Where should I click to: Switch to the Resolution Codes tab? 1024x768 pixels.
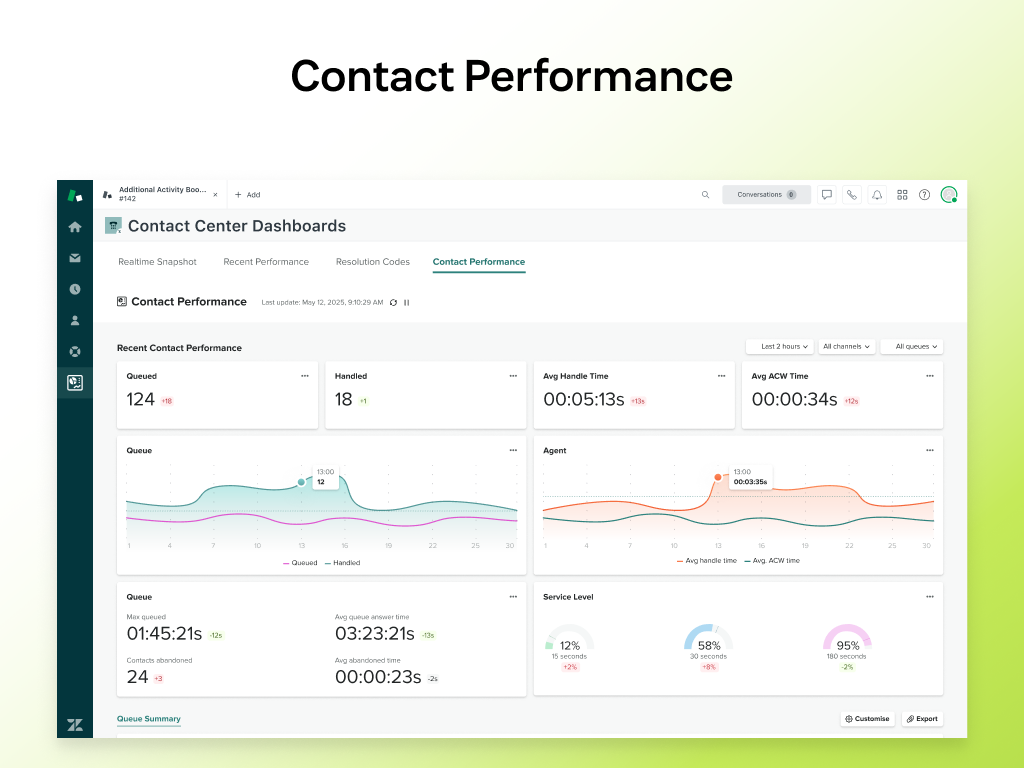[372, 262]
